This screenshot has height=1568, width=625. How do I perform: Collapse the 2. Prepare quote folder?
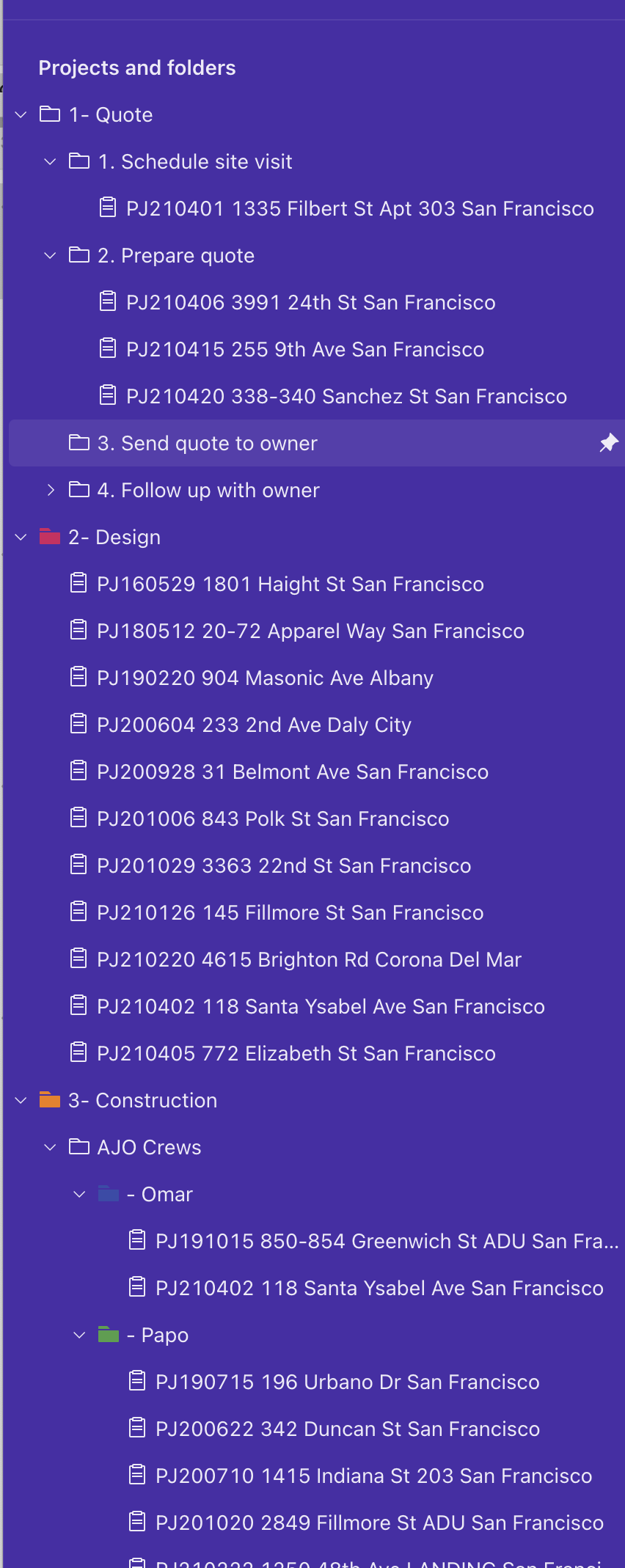point(51,255)
